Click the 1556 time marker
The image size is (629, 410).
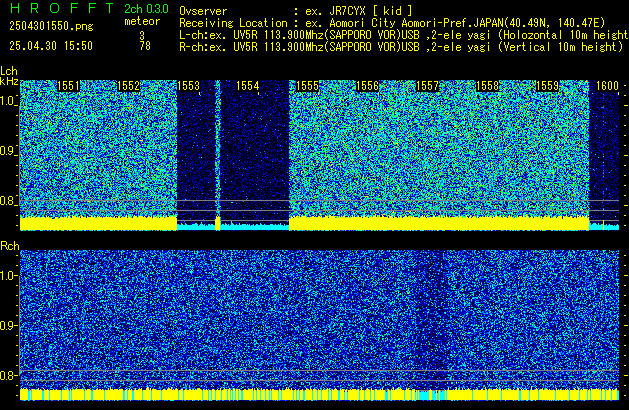coord(367,86)
